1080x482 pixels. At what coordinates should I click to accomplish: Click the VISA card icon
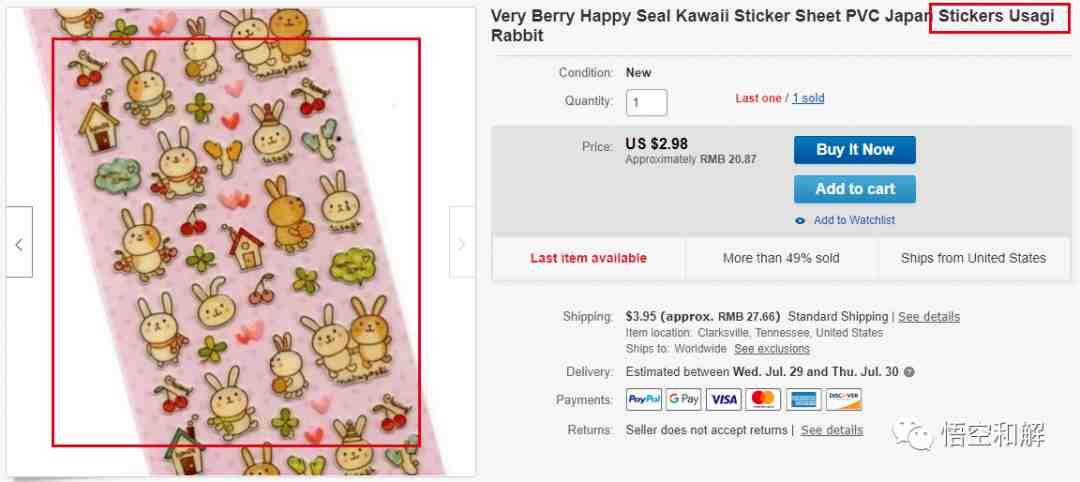[723, 399]
